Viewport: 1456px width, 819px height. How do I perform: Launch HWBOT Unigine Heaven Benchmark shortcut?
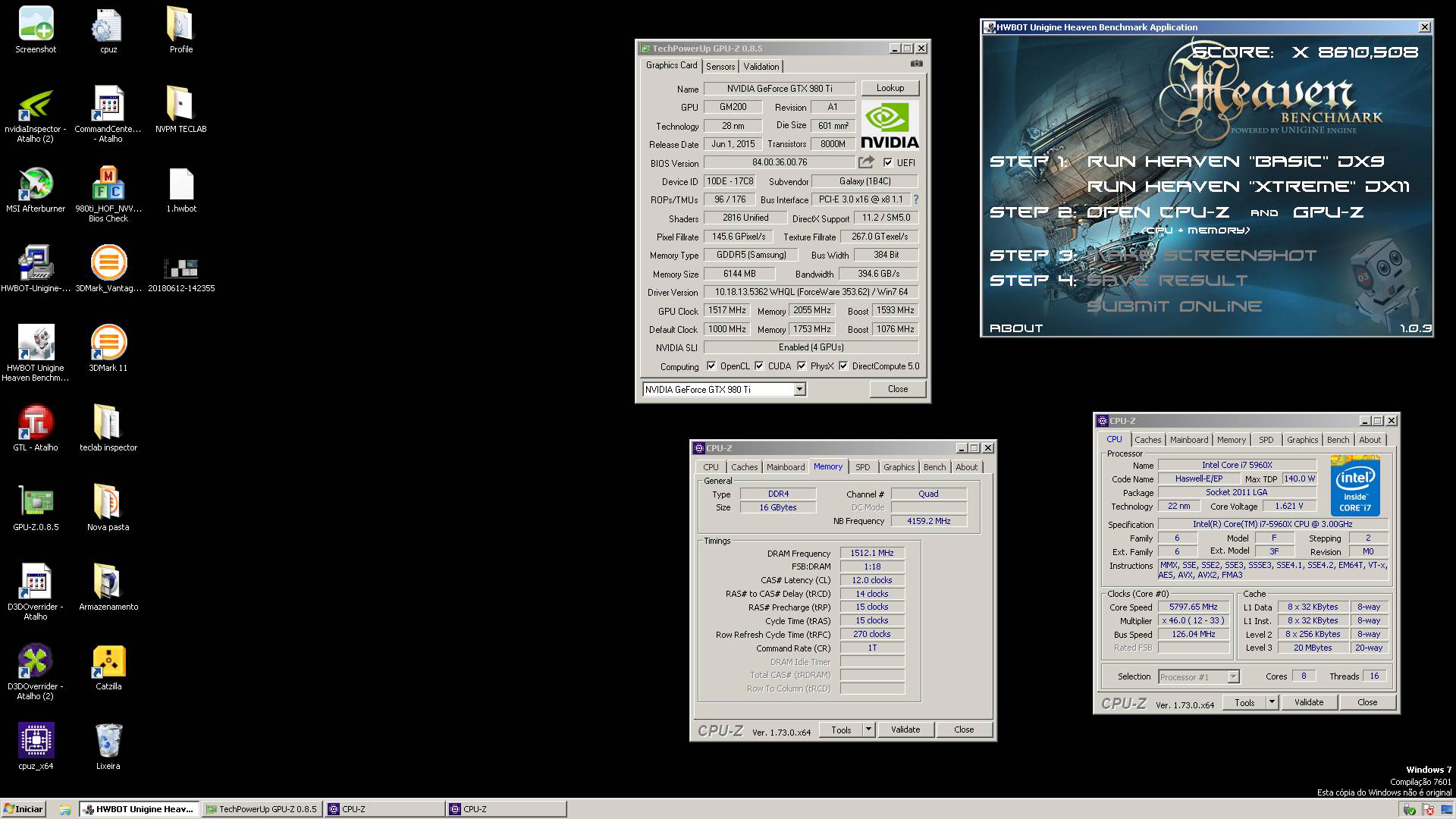(36, 353)
